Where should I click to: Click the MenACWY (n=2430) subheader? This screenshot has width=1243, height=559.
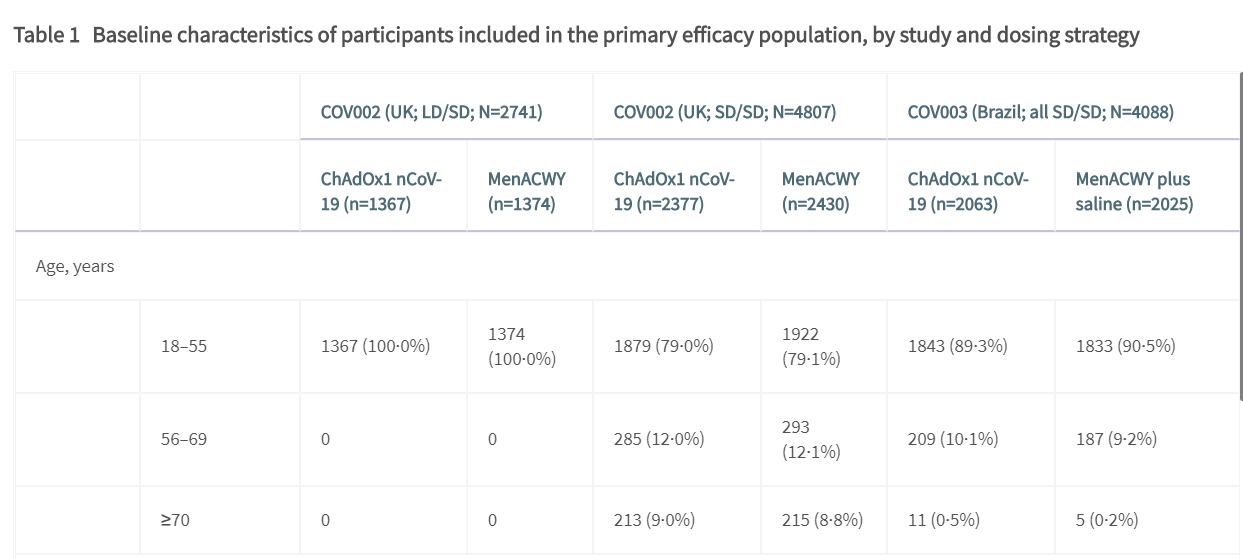coord(820,191)
